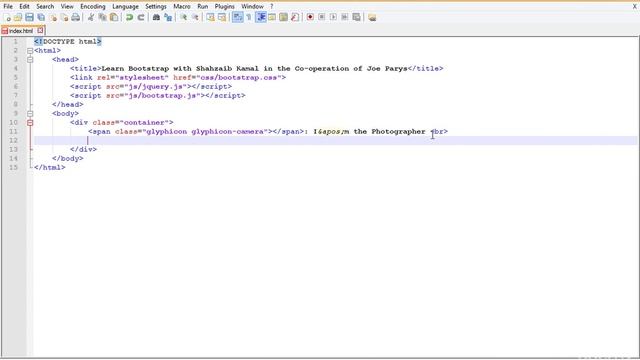The height and width of the screenshot is (360, 640).
Task: Toggle Show All Characters pilcrow icon
Action: click(x=249, y=17)
